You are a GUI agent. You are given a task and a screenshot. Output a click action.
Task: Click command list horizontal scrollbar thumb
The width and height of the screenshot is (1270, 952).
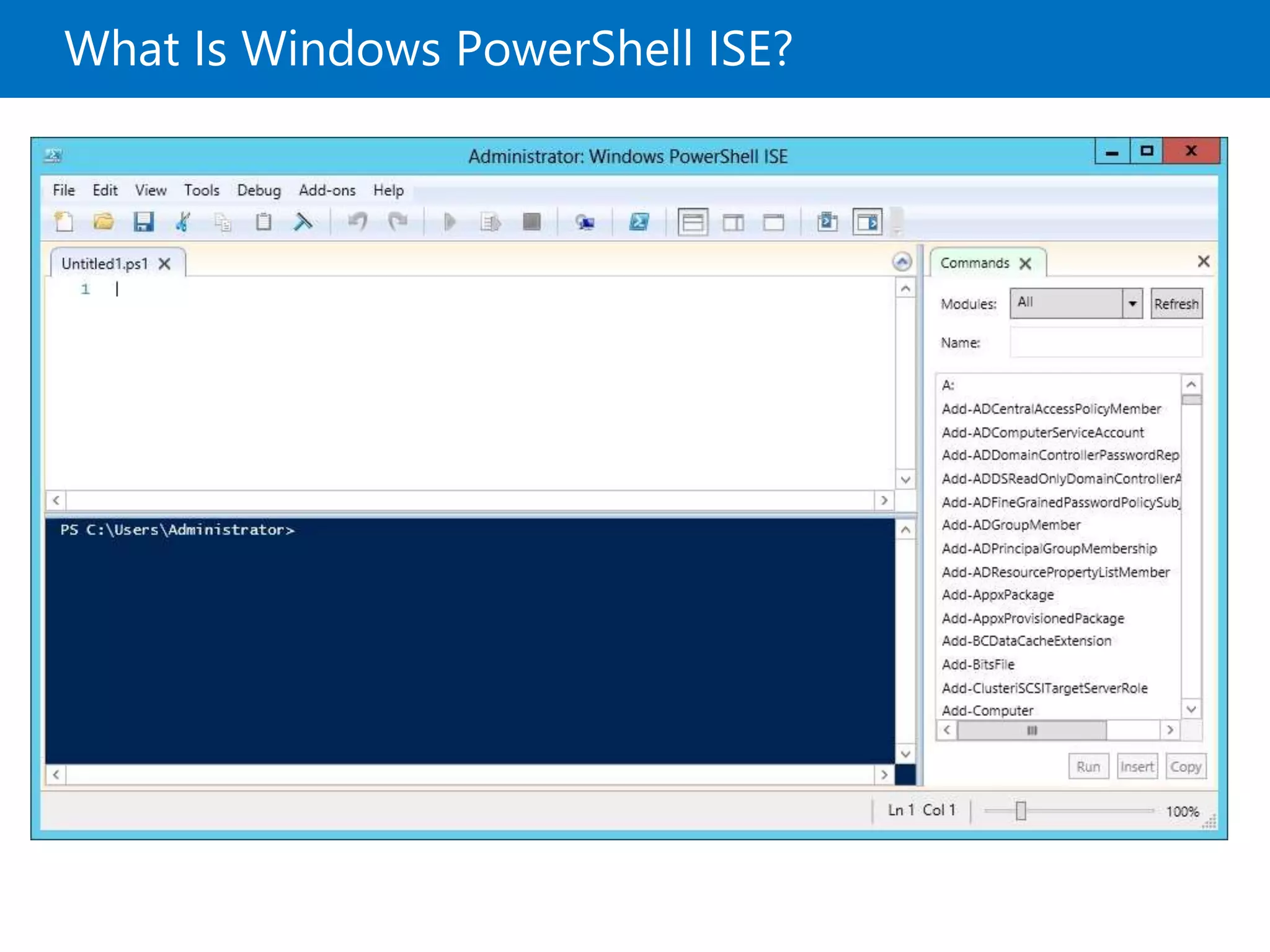click(1031, 730)
